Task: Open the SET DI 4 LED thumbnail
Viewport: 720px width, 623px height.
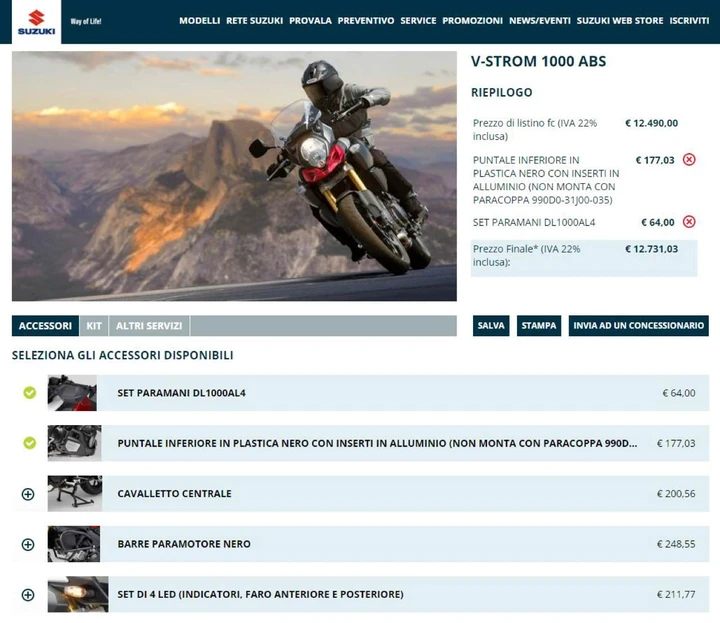Action: pos(78,594)
